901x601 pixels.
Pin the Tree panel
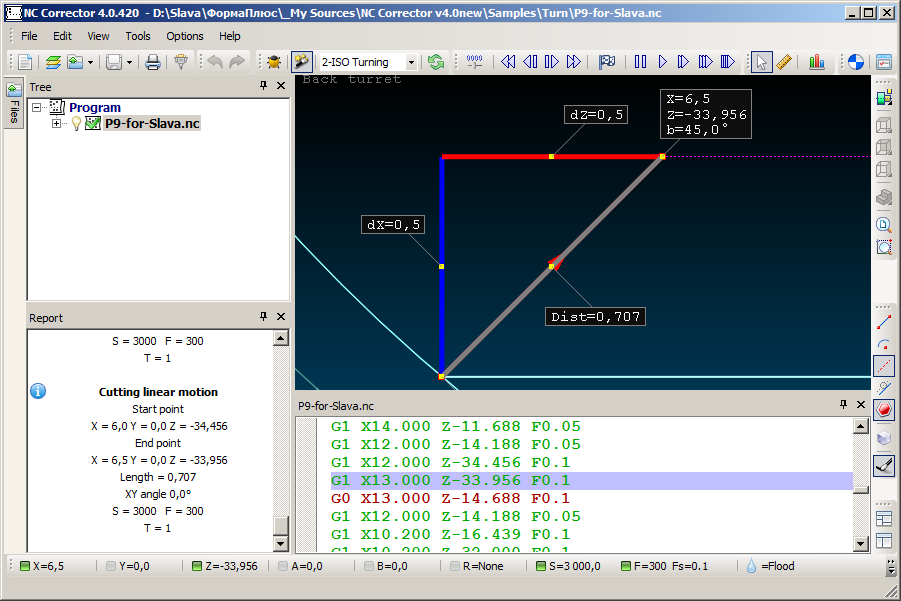point(263,86)
